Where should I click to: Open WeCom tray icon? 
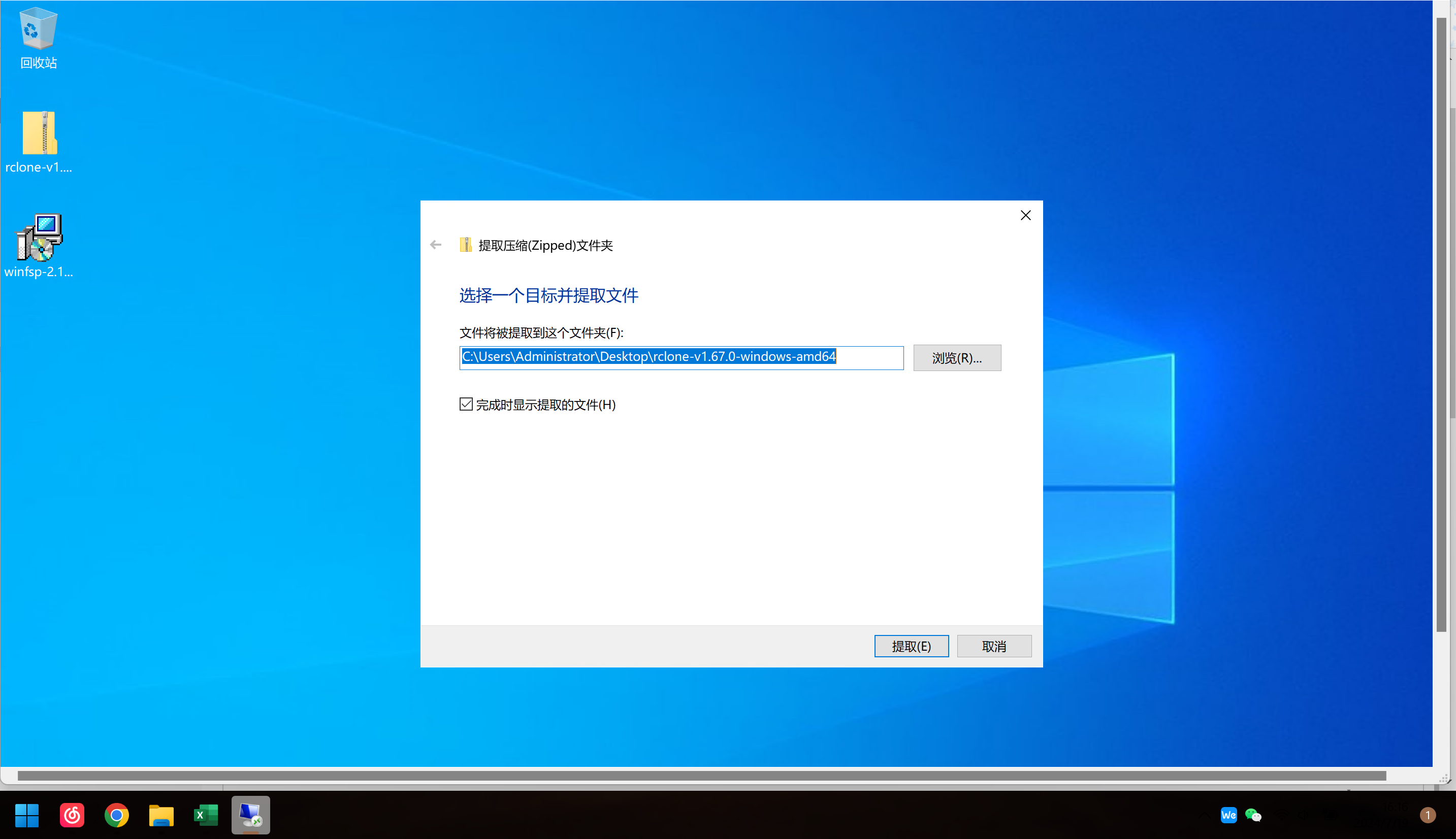click(1228, 815)
